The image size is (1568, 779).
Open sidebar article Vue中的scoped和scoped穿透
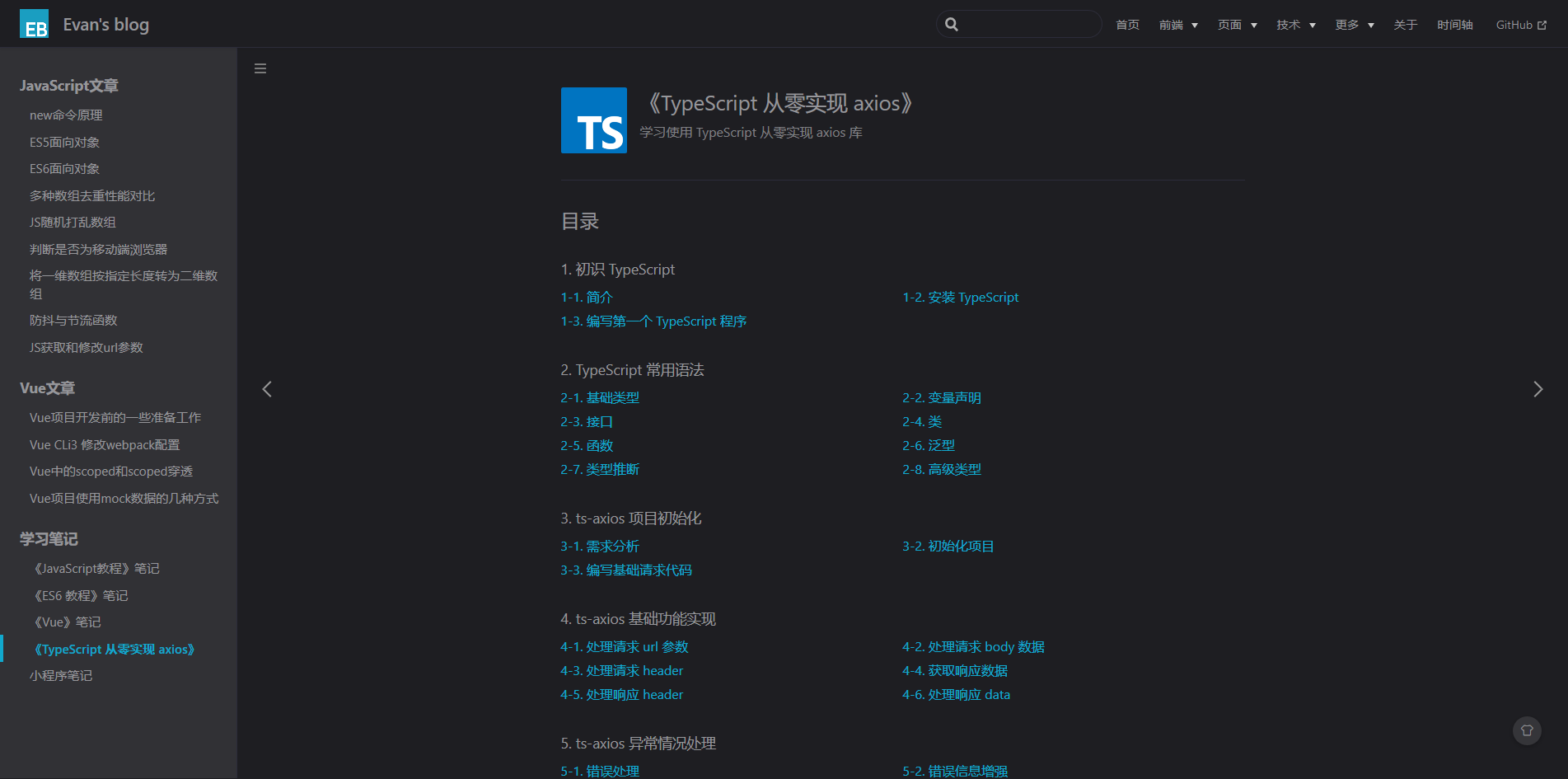[x=111, y=472]
